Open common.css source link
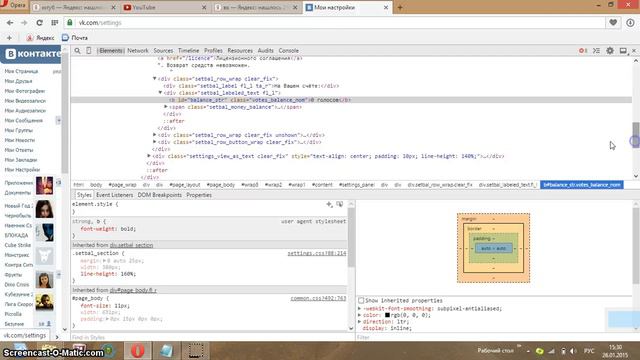This screenshot has width=640, height=360. tap(318, 298)
